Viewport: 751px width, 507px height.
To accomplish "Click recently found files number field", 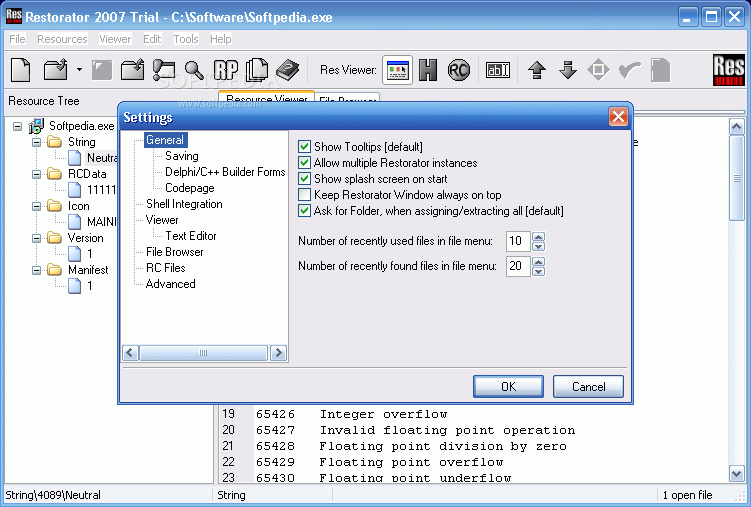I will pos(518,266).
